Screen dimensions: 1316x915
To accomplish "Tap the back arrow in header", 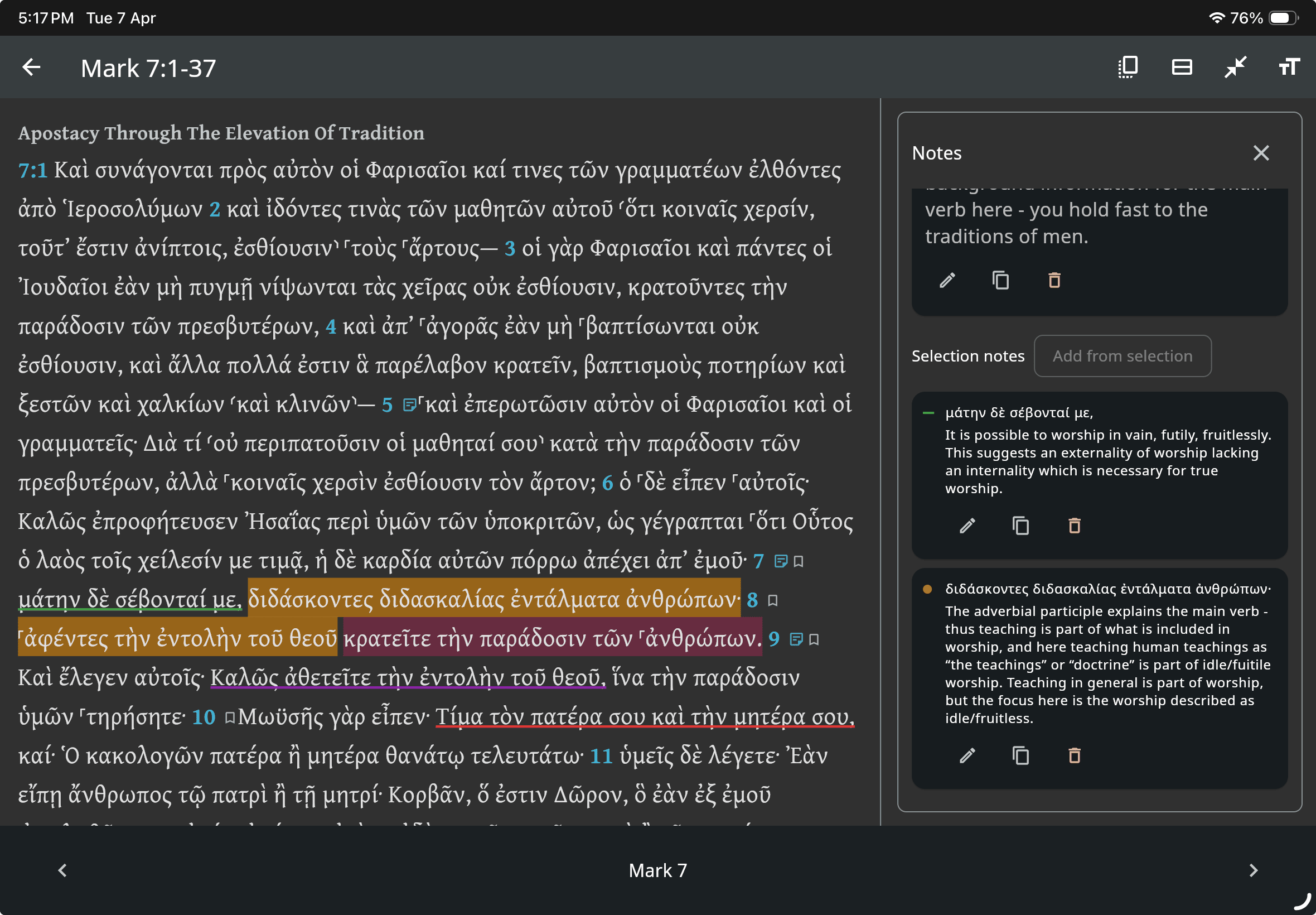I will point(32,68).
